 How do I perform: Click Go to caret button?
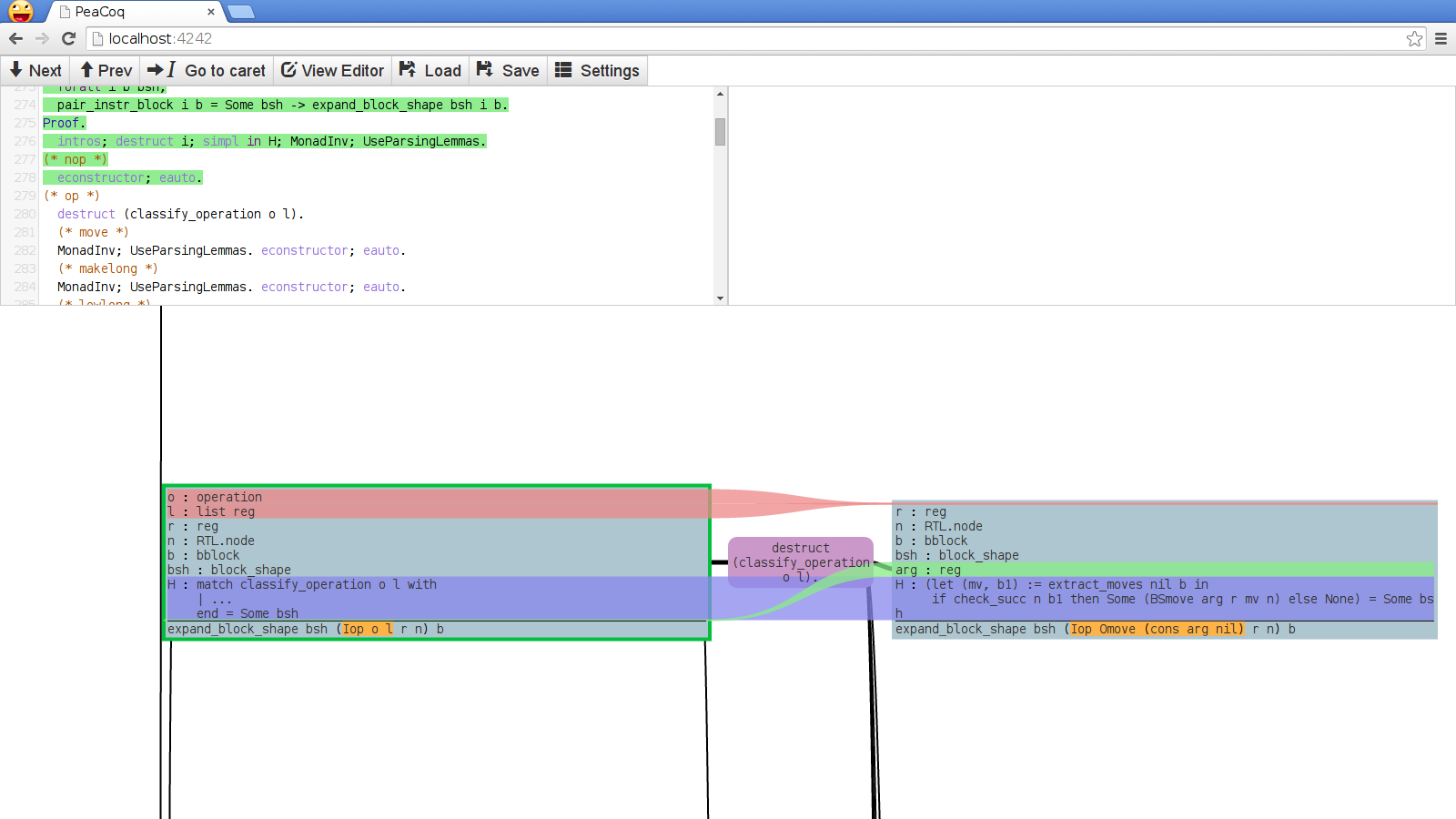click(x=207, y=70)
